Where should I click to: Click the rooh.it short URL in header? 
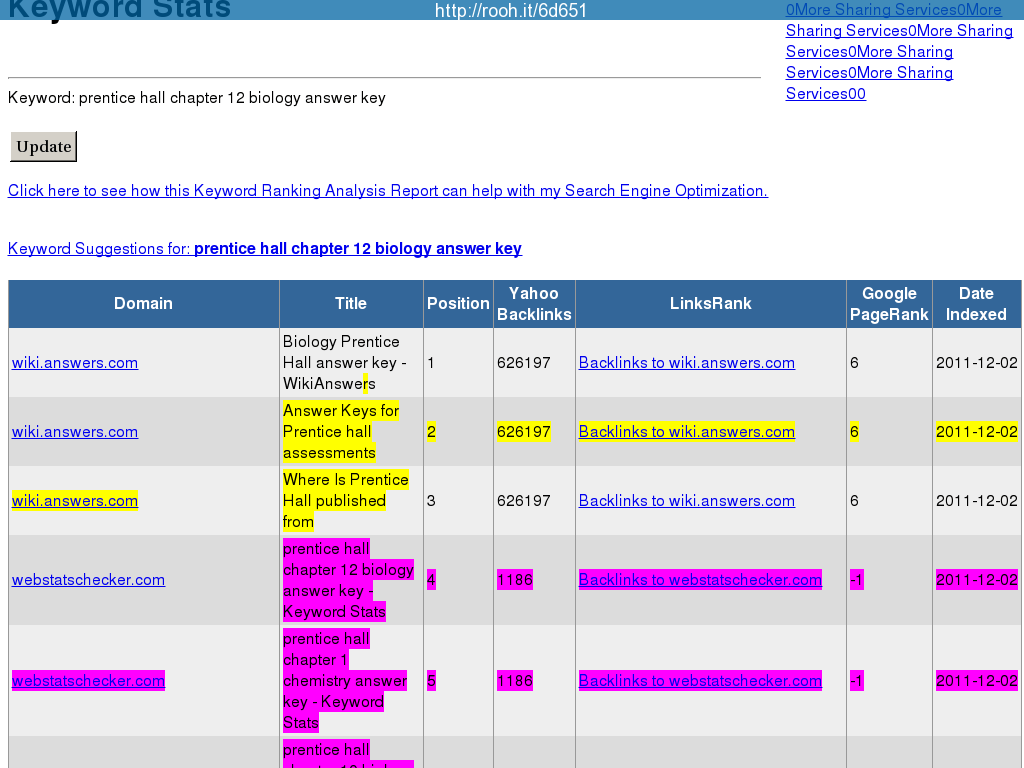510,11
